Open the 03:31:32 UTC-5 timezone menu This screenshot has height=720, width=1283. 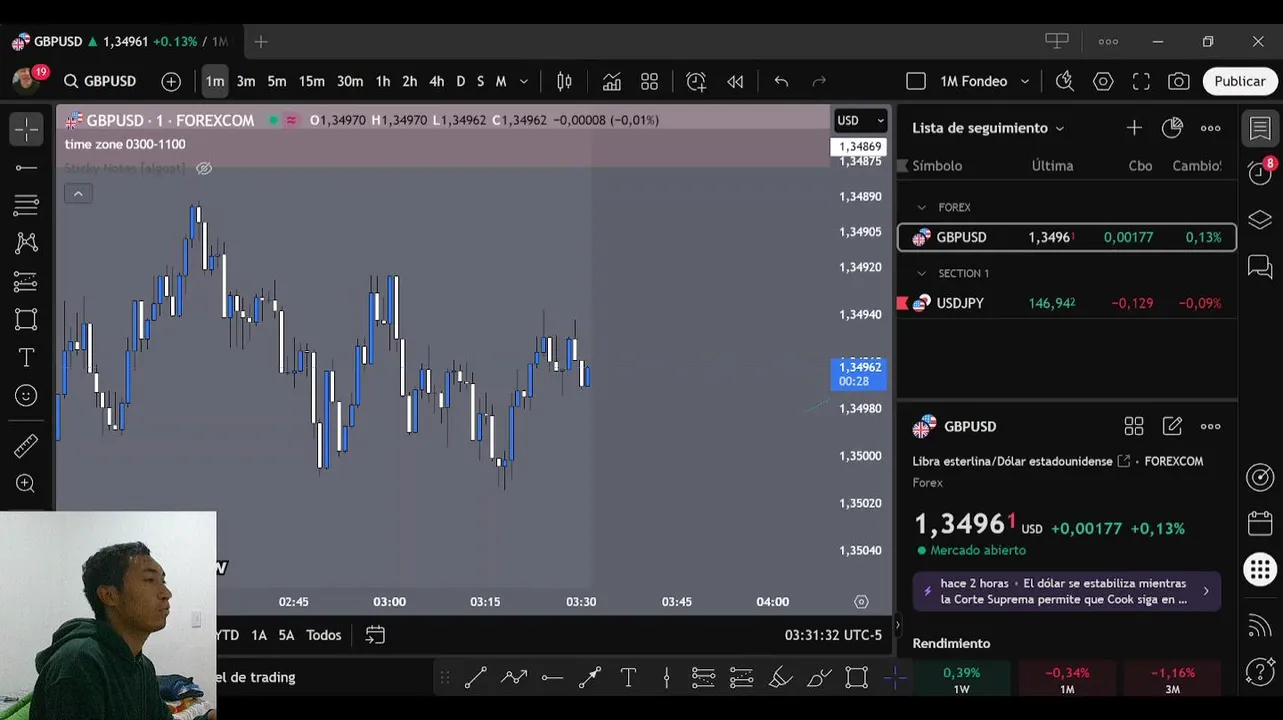click(x=834, y=635)
